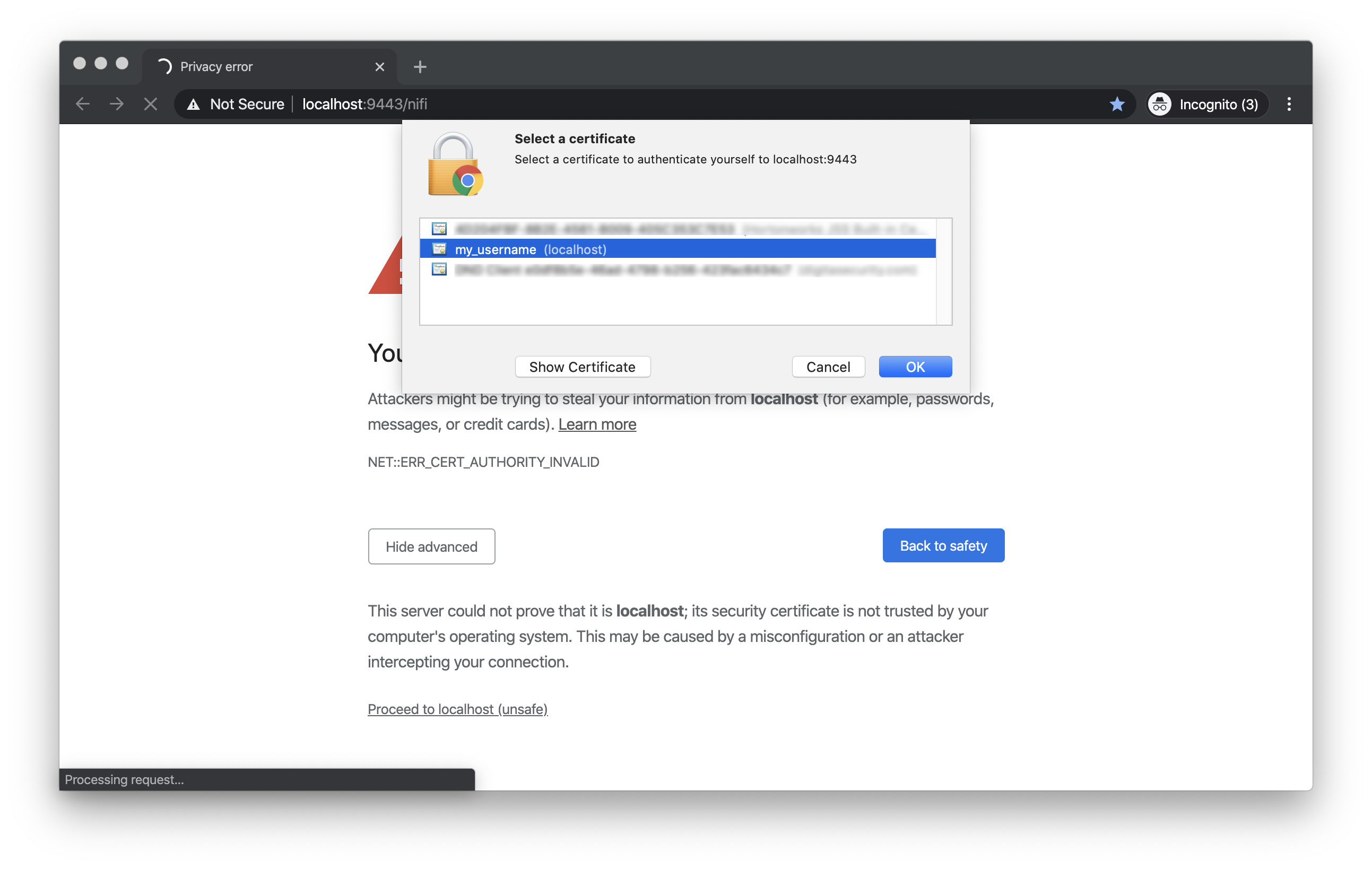The height and width of the screenshot is (869, 1372).
Task: Click Cancel to dismiss certificate dialog
Action: pyautogui.click(x=827, y=366)
